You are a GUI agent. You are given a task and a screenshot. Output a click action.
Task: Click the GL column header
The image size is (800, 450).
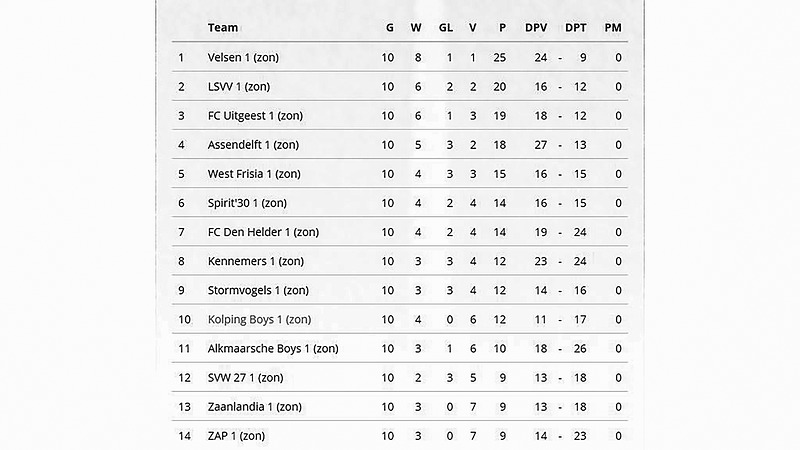click(x=446, y=28)
